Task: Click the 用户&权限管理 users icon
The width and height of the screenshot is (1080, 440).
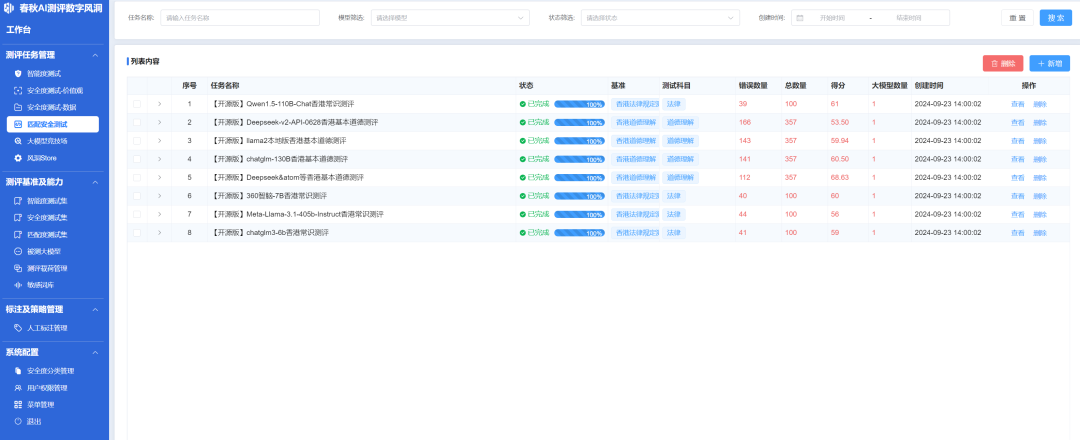Action: click(18, 387)
